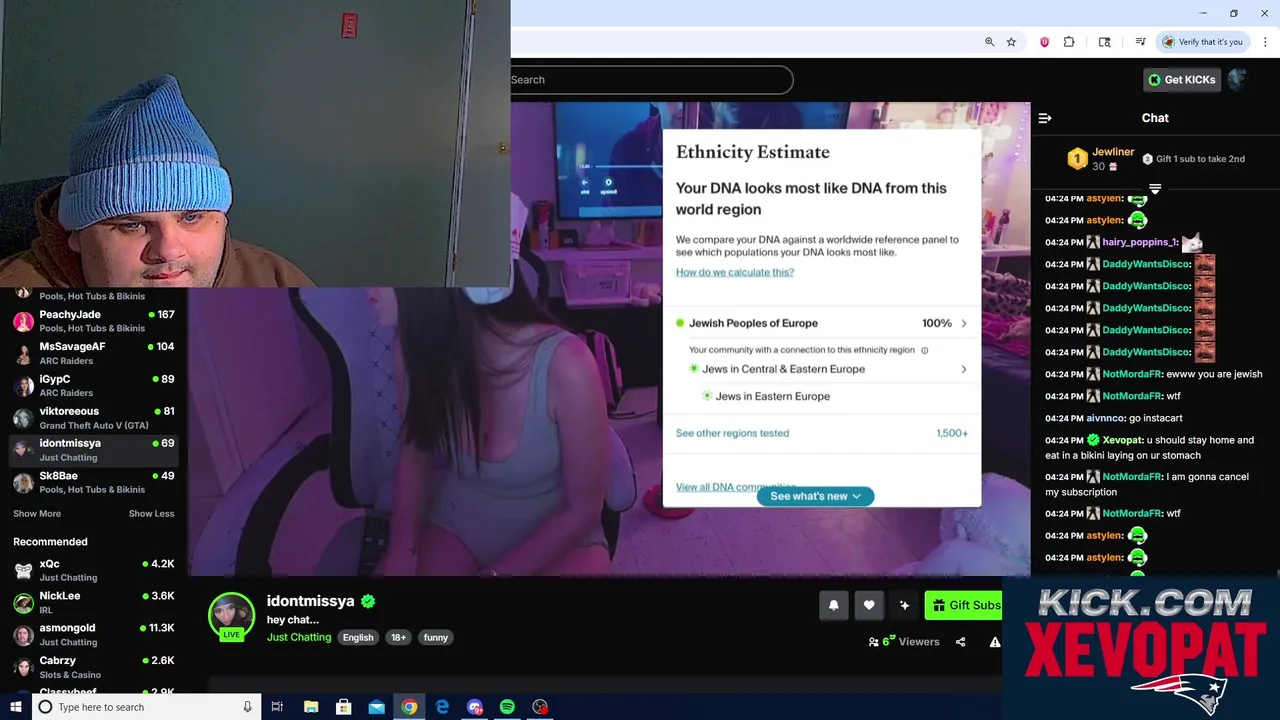Click How do we calculate this? link
The image size is (1280, 720).
coord(735,272)
